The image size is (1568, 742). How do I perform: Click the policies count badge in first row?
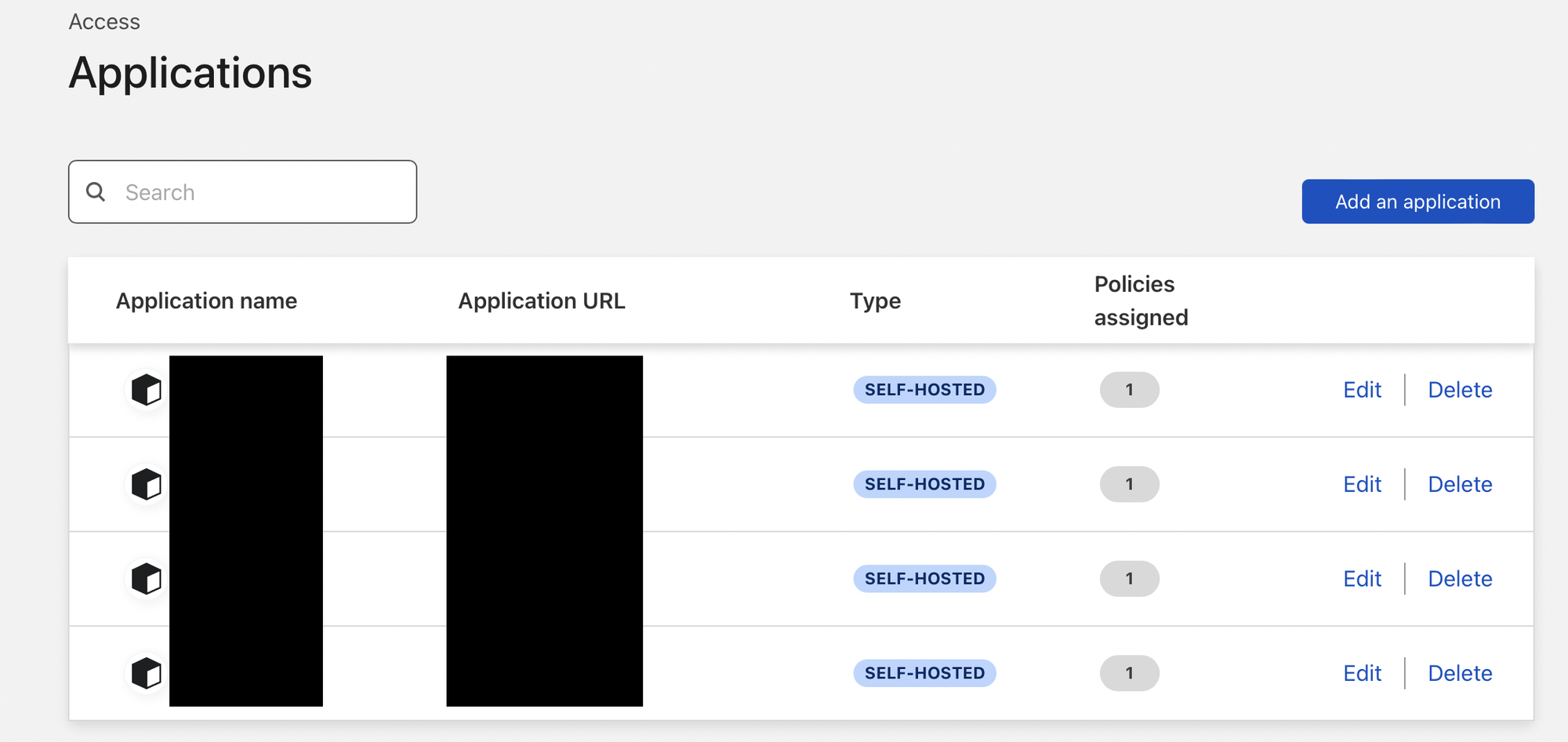pos(1129,390)
